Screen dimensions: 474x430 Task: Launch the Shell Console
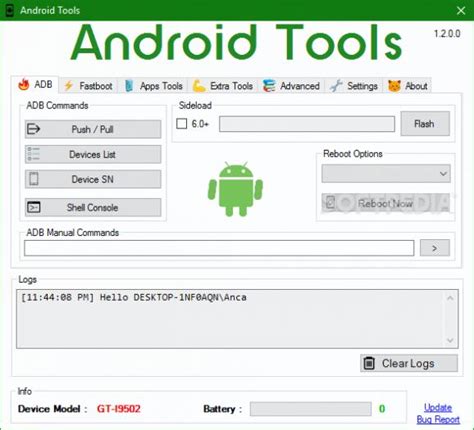coord(93,207)
